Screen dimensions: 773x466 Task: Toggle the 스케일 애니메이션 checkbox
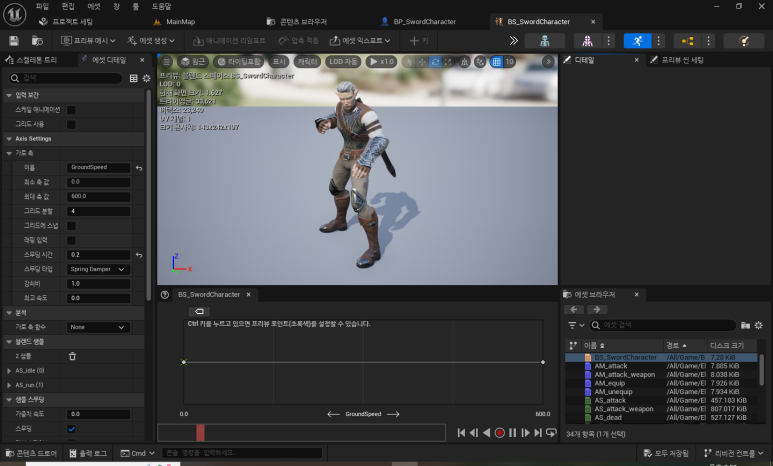(x=71, y=109)
